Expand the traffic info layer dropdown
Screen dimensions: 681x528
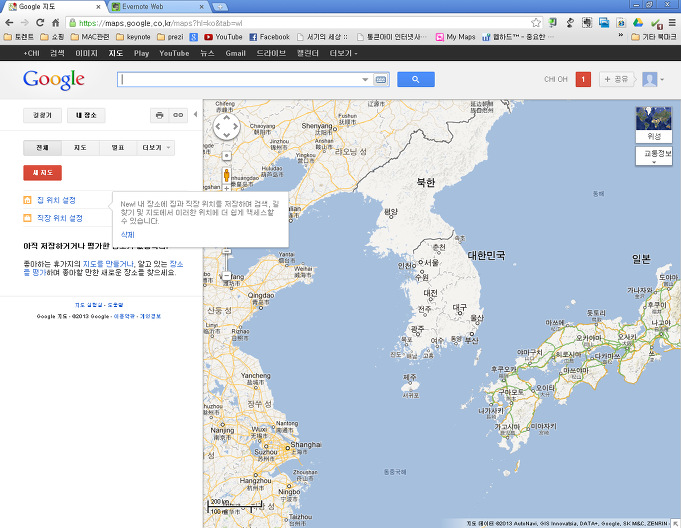[x=654, y=156]
